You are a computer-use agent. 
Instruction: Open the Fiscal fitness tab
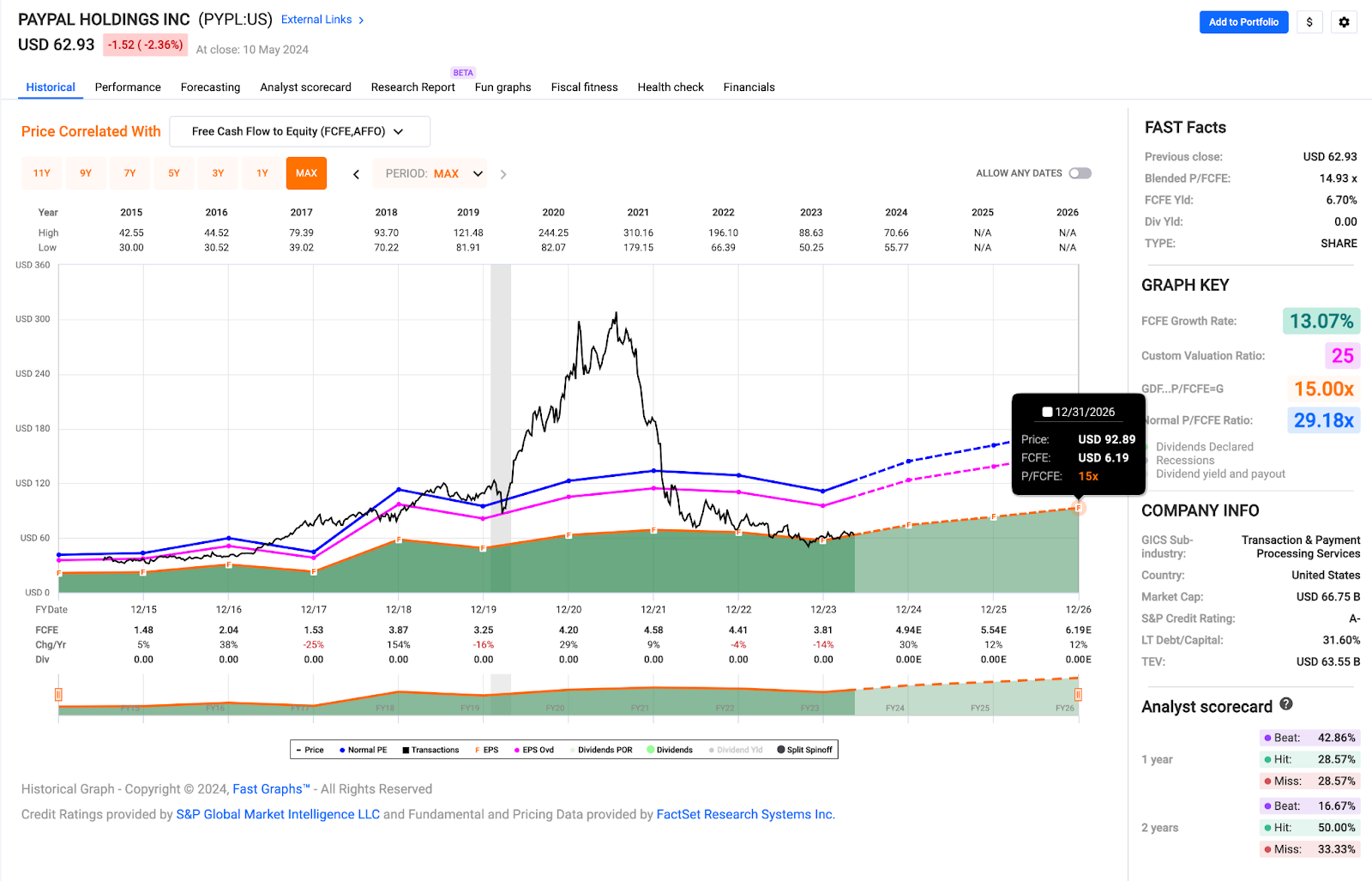click(x=584, y=87)
